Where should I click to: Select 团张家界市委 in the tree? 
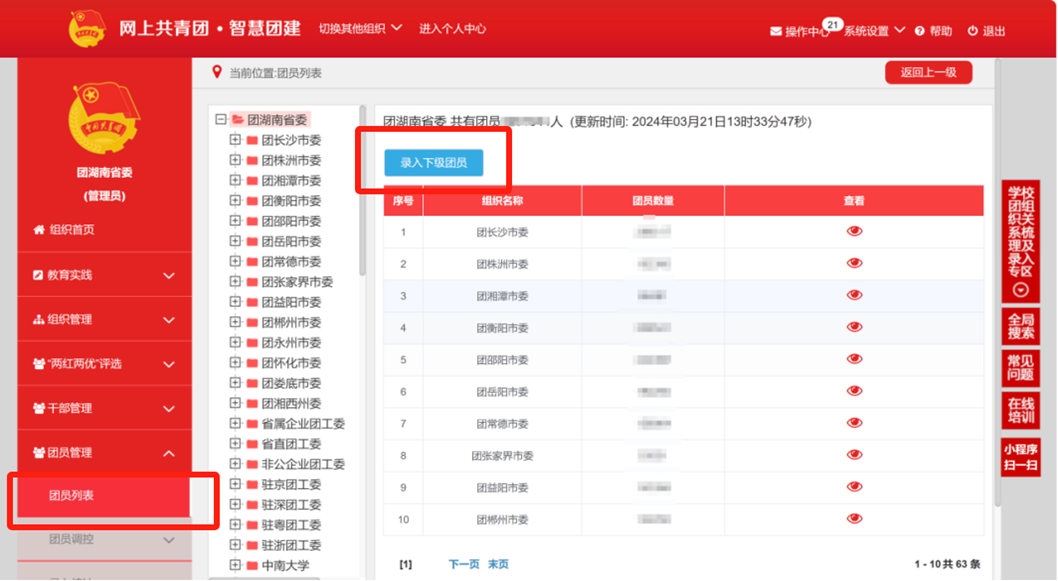click(297, 282)
